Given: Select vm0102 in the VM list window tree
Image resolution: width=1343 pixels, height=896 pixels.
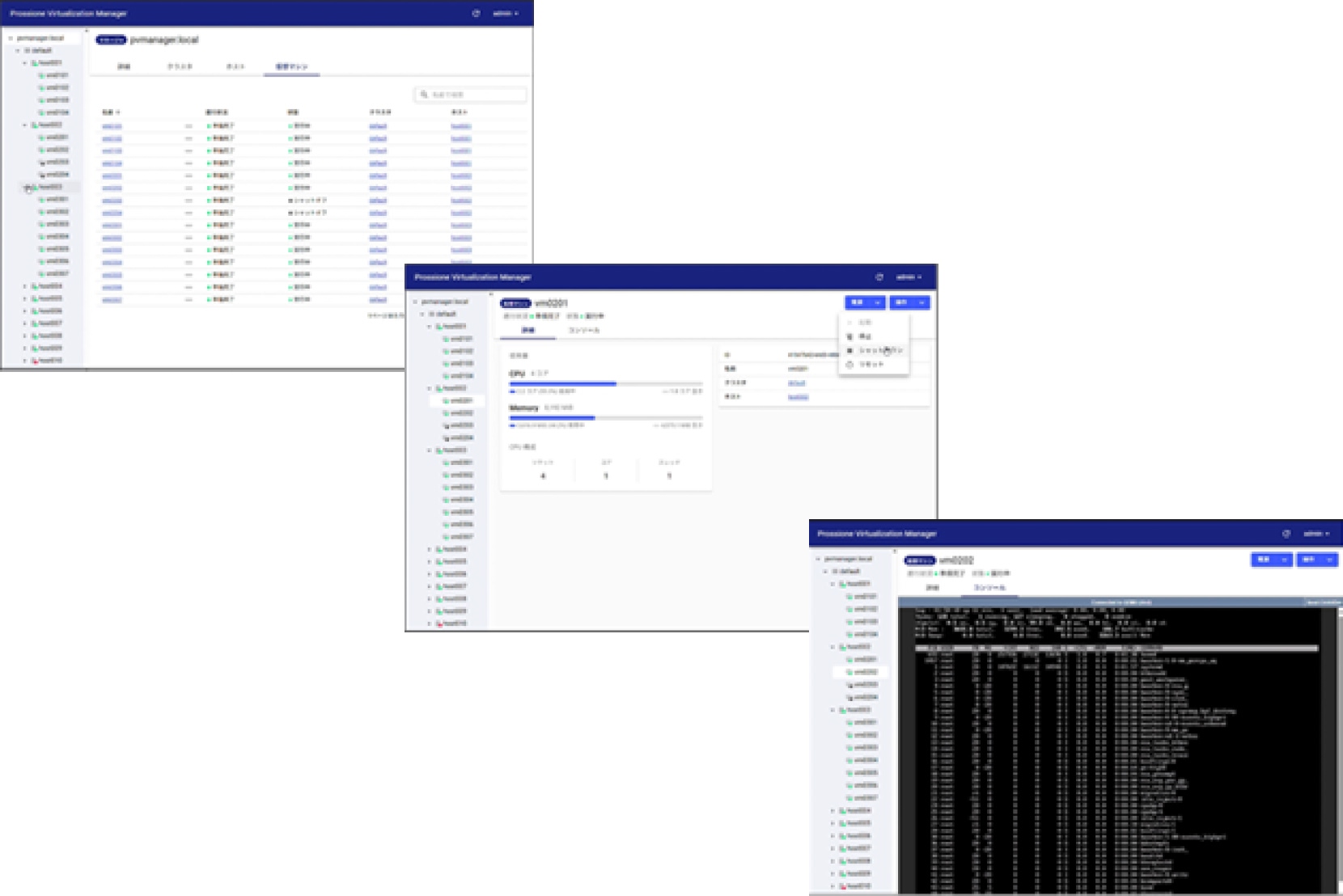Looking at the screenshot, I should coord(57,87).
